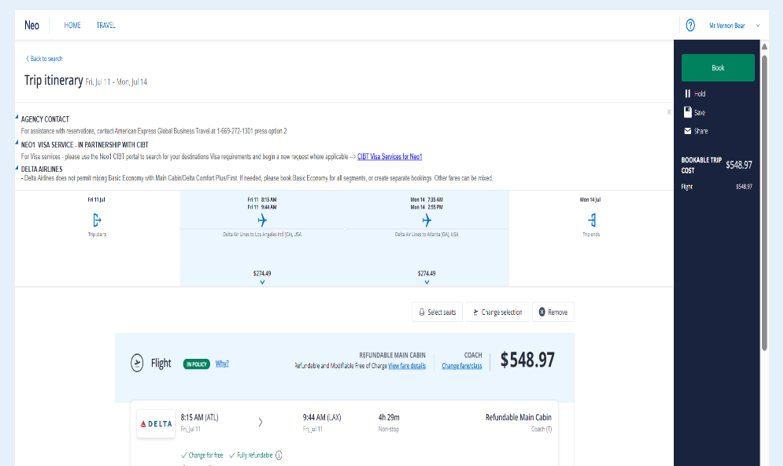Click the green Book button
The image size is (783, 466).
(x=718, y=67)
